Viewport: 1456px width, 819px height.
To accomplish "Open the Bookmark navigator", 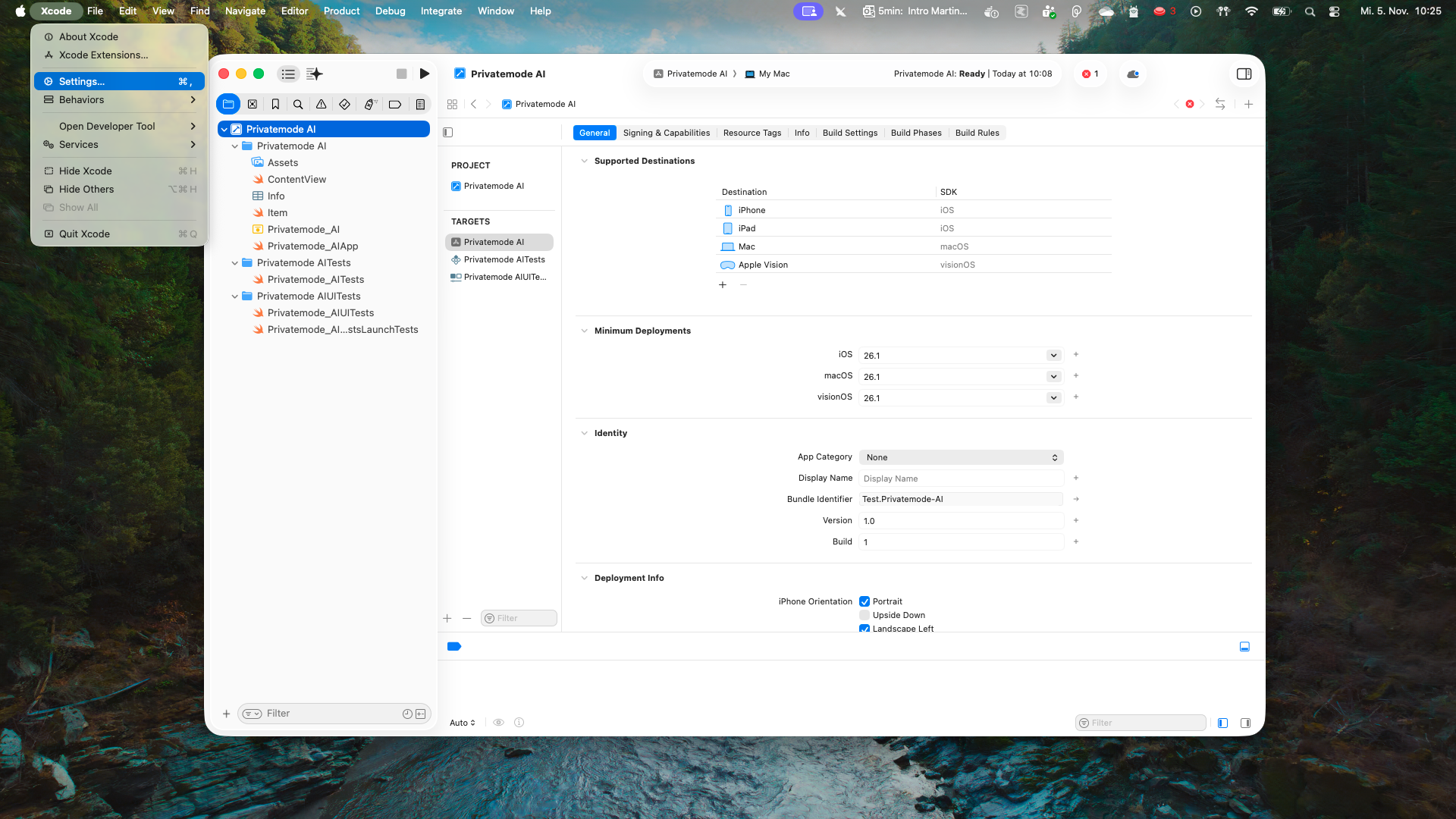I will point(275,104).
